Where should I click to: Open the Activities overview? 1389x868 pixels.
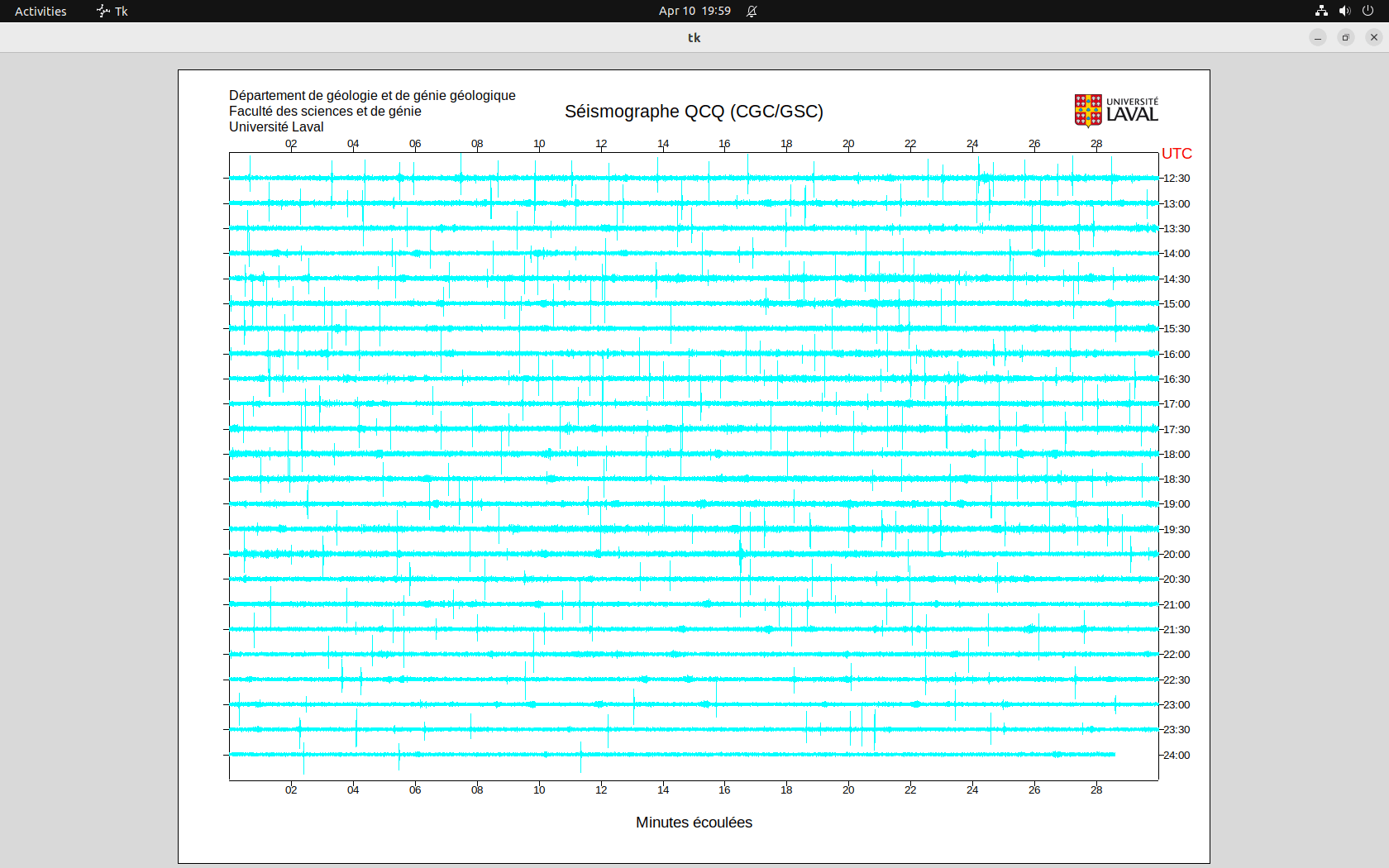(x=41, y=11)
